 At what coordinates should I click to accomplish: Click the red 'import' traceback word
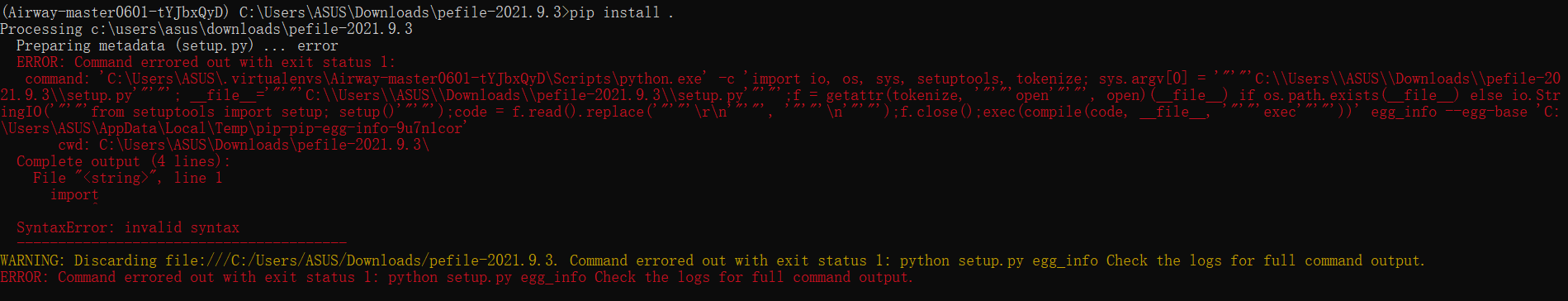point(74,194)
